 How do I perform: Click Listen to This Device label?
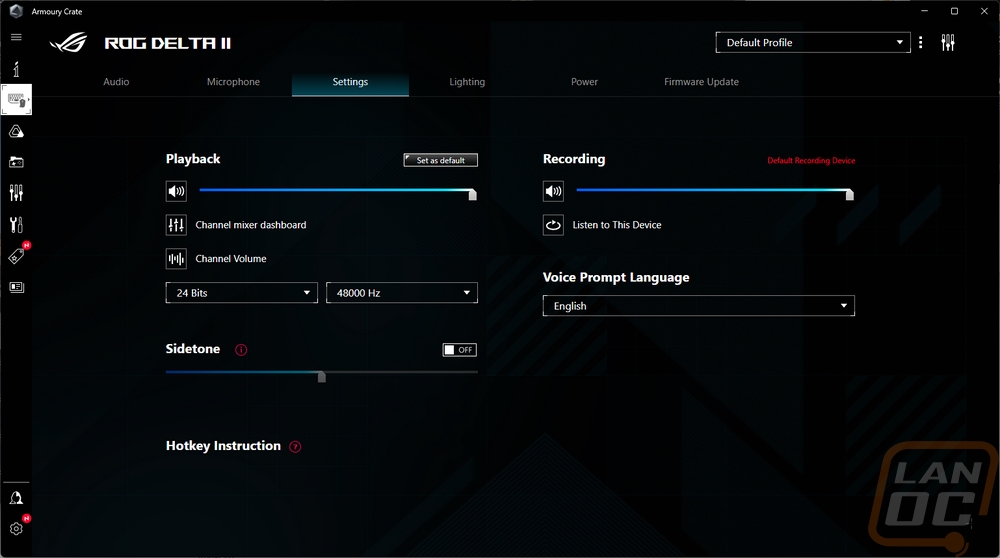(x=617, y=224)
